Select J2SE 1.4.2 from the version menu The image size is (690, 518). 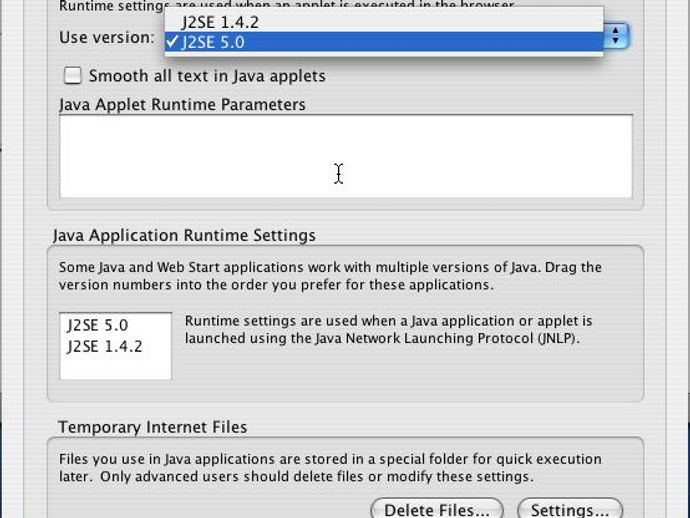384,22
